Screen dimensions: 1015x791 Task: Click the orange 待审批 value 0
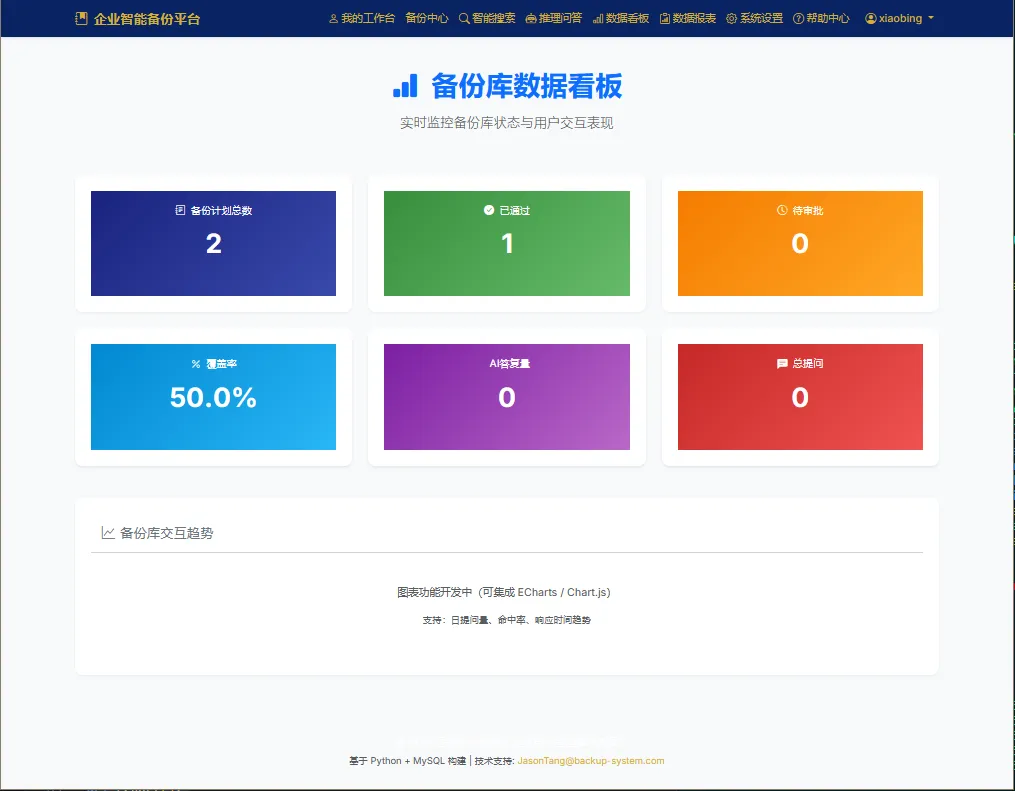pos(800,244)
